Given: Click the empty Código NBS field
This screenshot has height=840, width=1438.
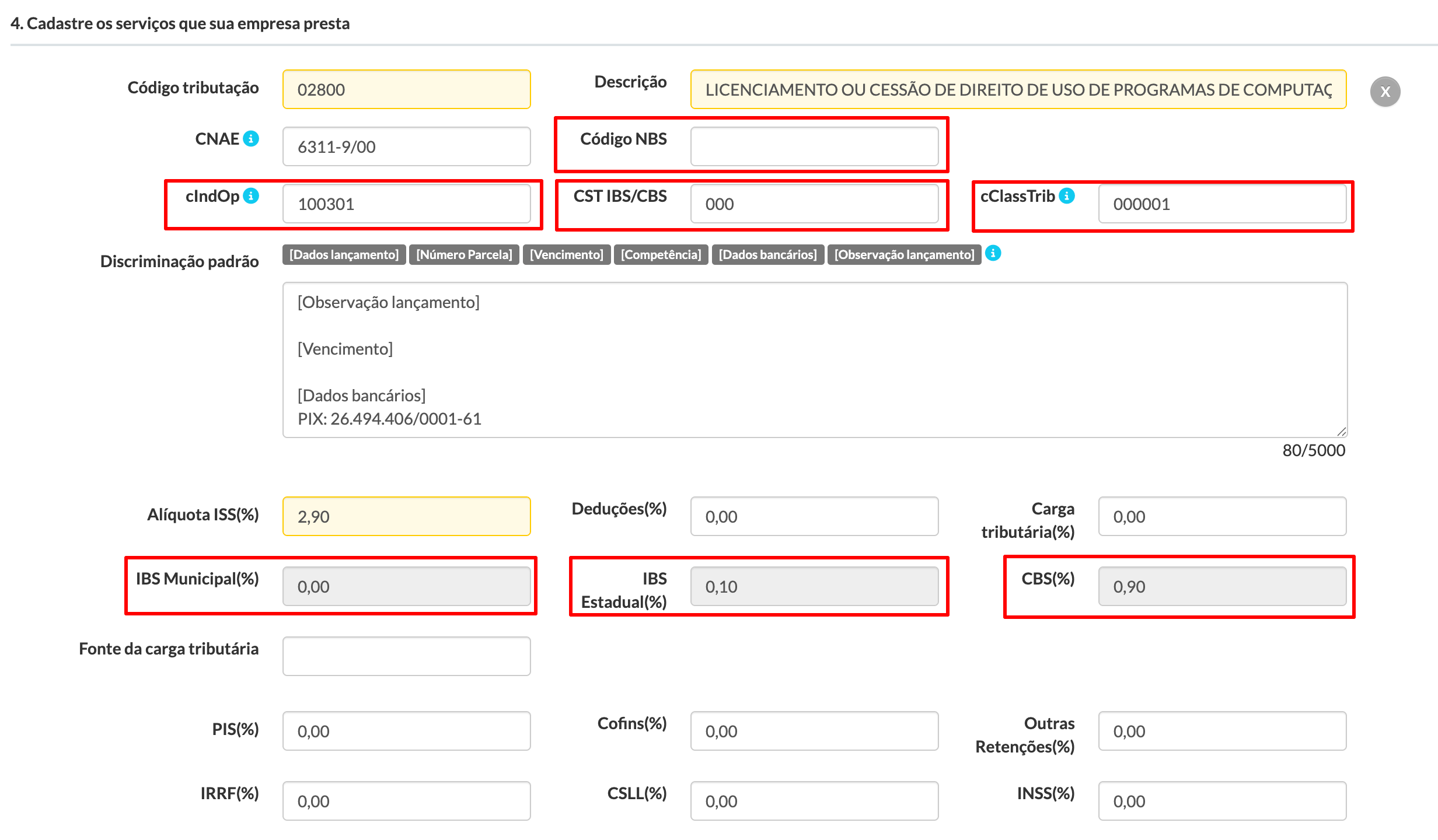Looking at the screenshot, I should 814,146.
